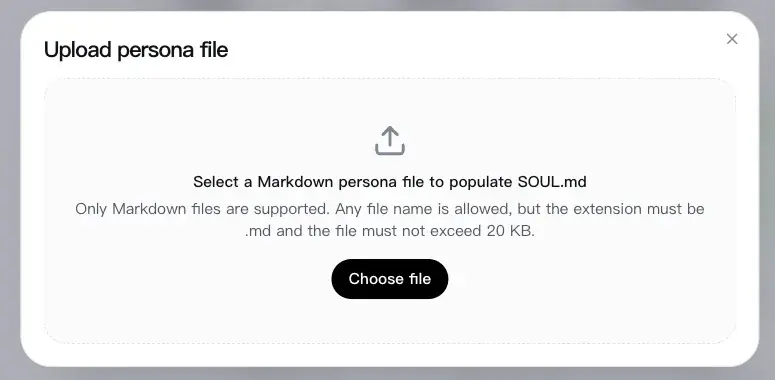Click the ".md" extension text in description

(258, 231)
